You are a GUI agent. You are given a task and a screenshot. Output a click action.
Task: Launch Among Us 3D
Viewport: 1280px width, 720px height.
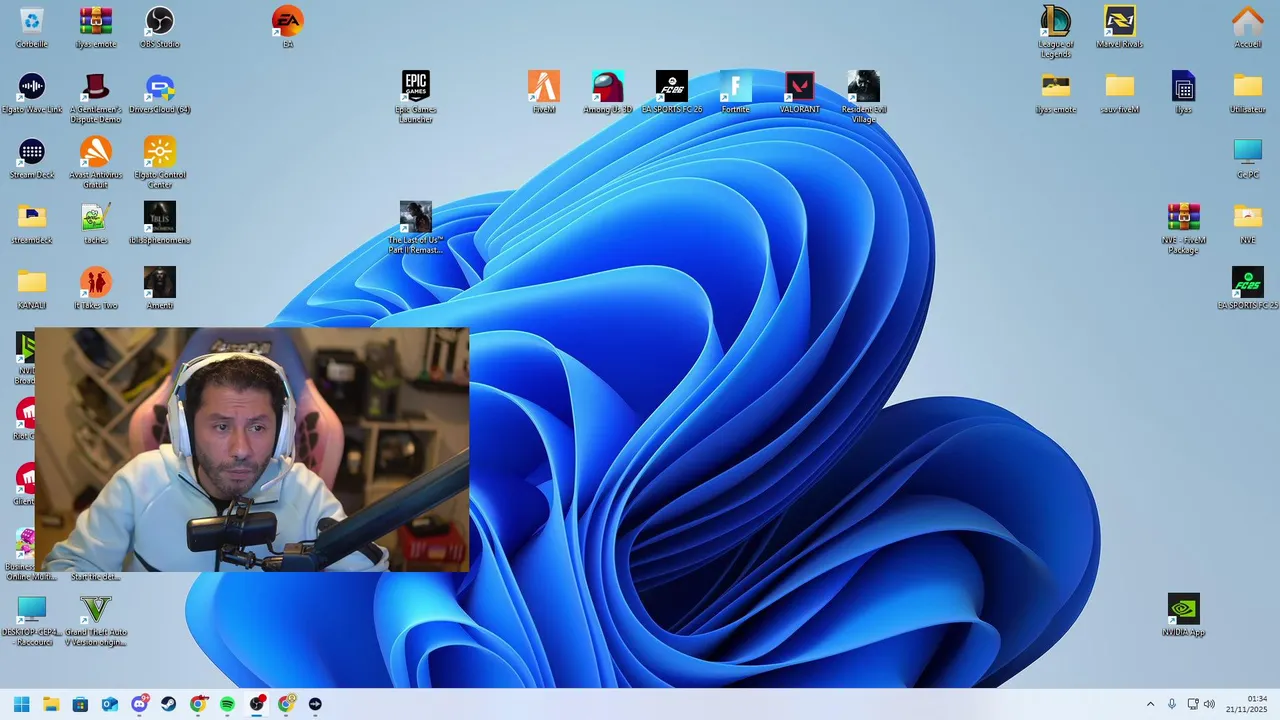pos(608,86)
